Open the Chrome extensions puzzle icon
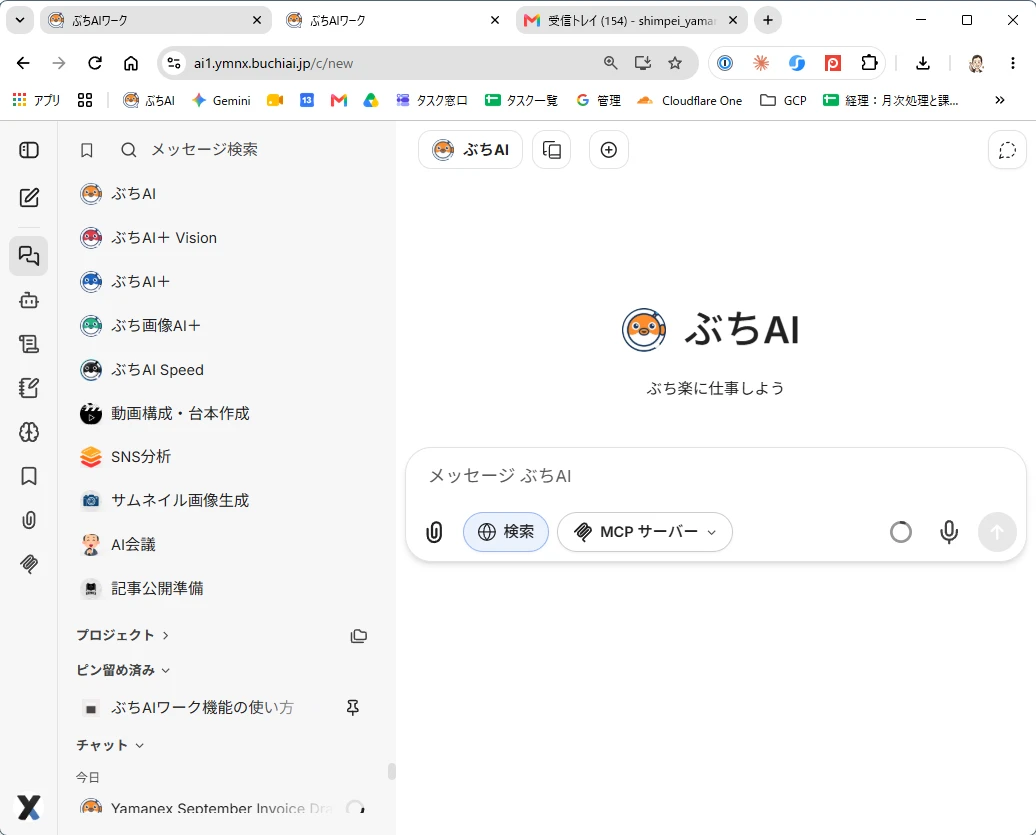 [869, 63]
